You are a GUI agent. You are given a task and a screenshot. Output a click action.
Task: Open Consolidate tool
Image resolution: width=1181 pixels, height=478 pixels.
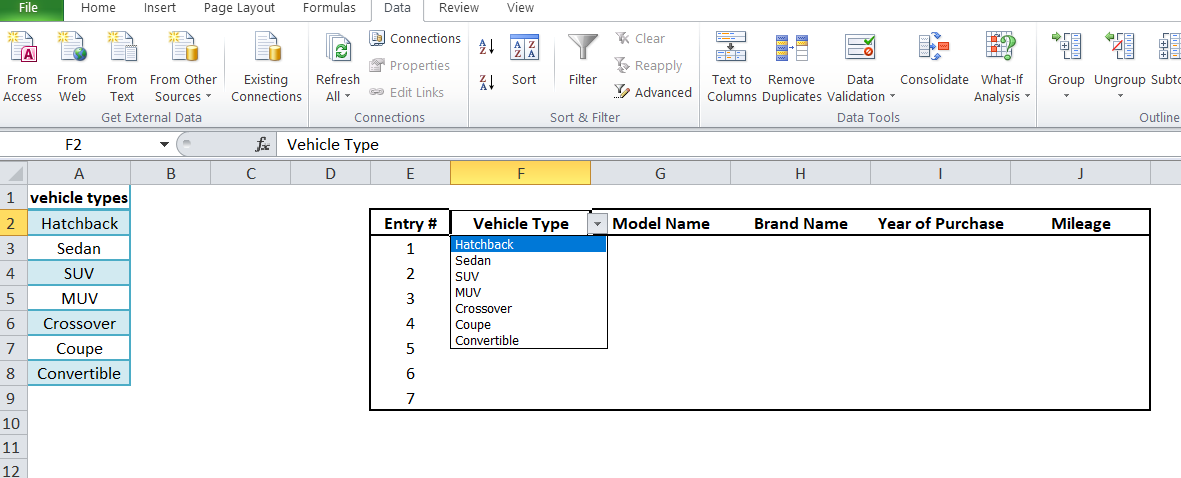(934, 60)
